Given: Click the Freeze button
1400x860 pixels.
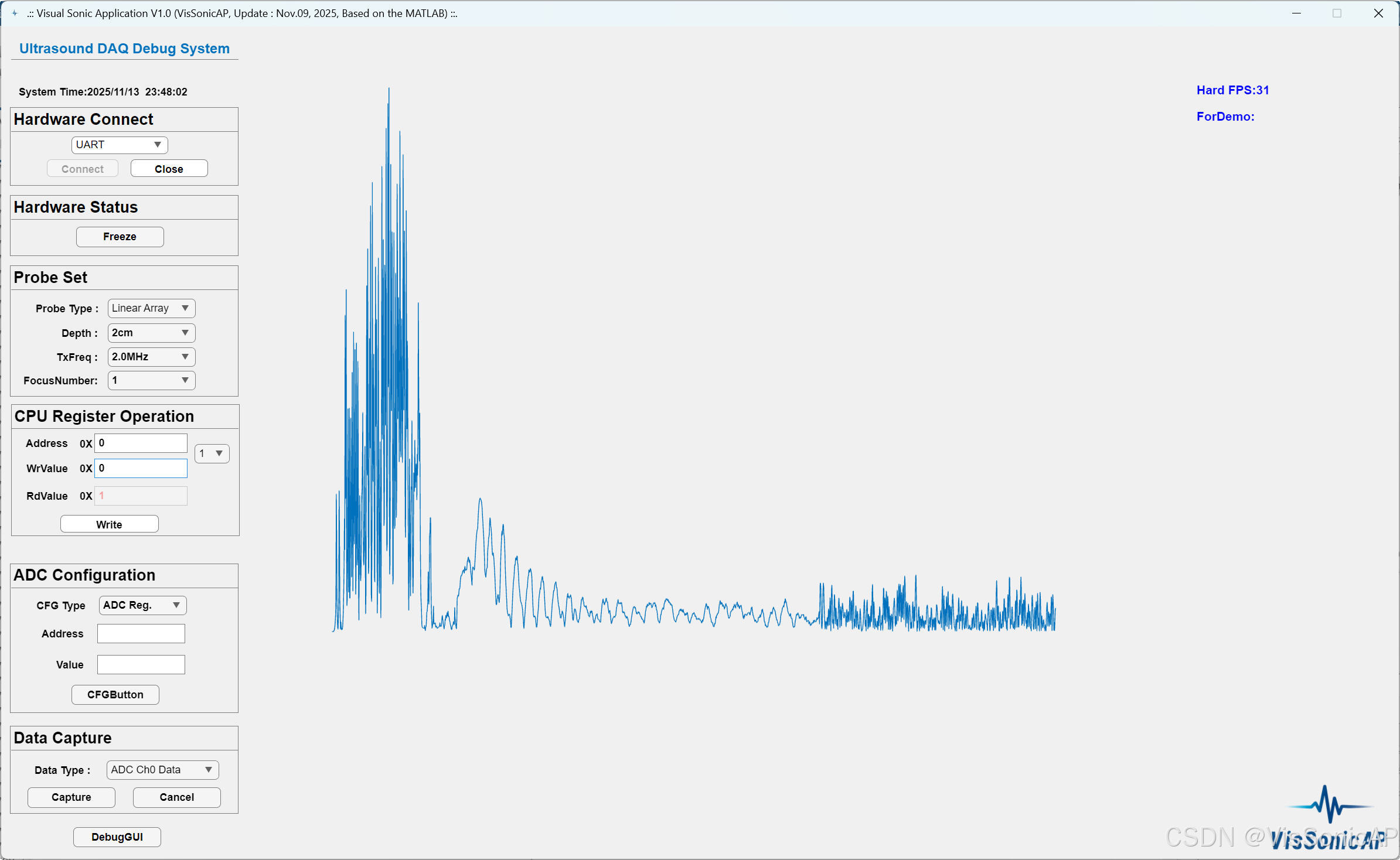Looking at the screenshot, I should point(120,237).
